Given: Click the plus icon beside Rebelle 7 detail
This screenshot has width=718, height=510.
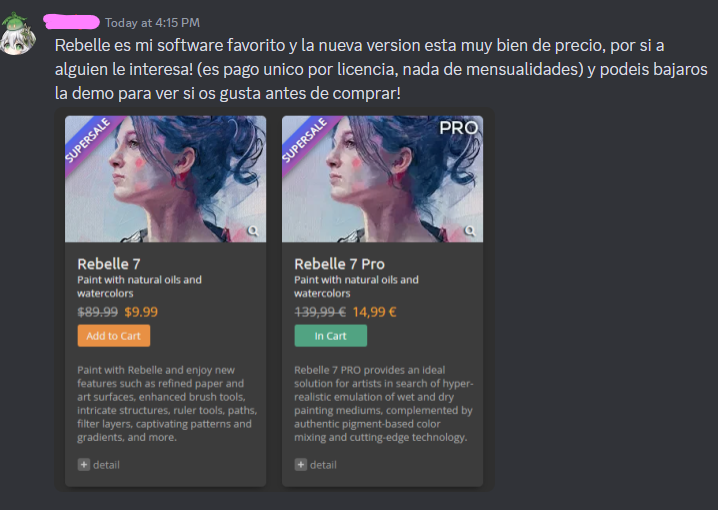Looking at the screenshot, I should [84, 465].
